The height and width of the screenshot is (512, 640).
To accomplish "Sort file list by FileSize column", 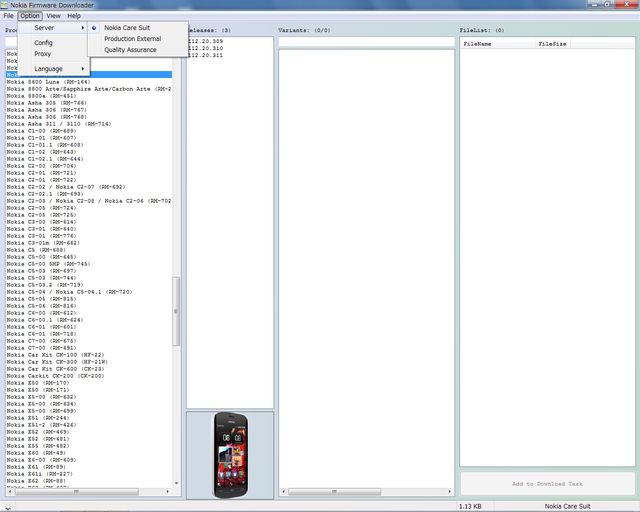I will (552, 44).
